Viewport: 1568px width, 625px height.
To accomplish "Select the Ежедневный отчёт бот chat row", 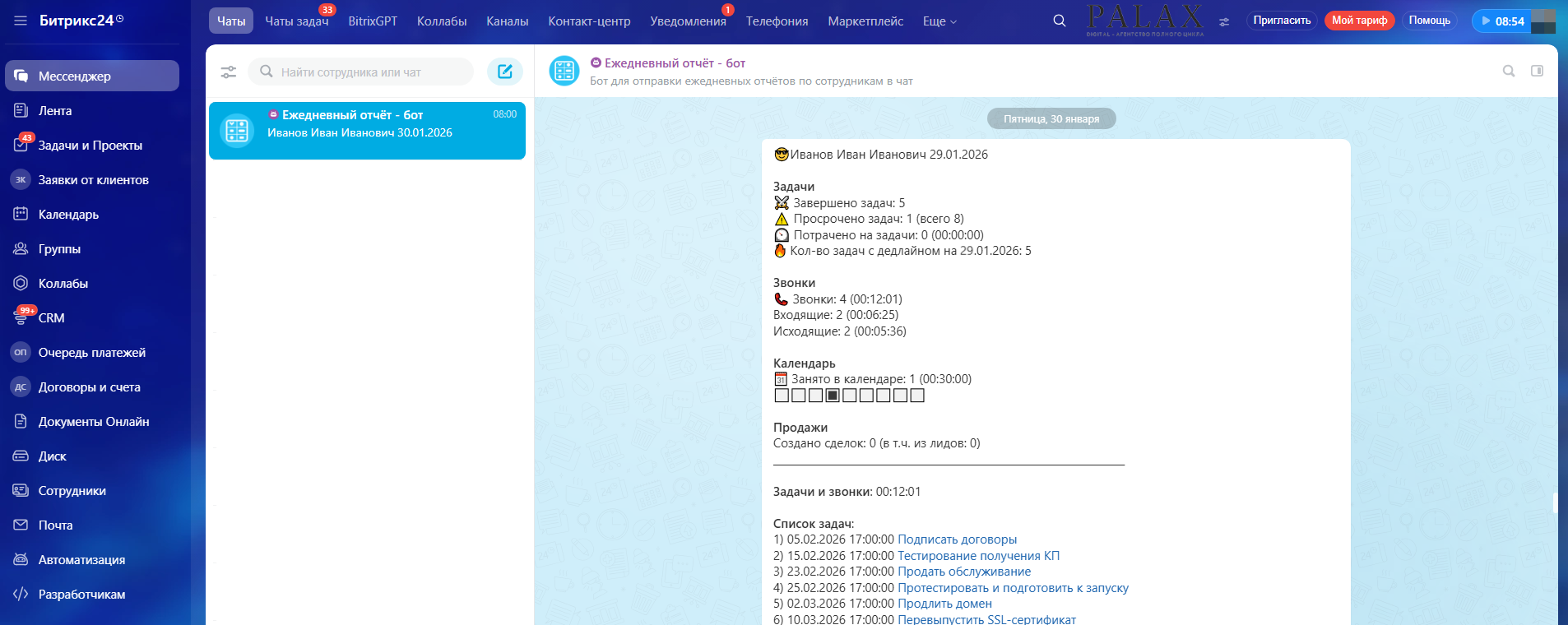I will (367, 130).
